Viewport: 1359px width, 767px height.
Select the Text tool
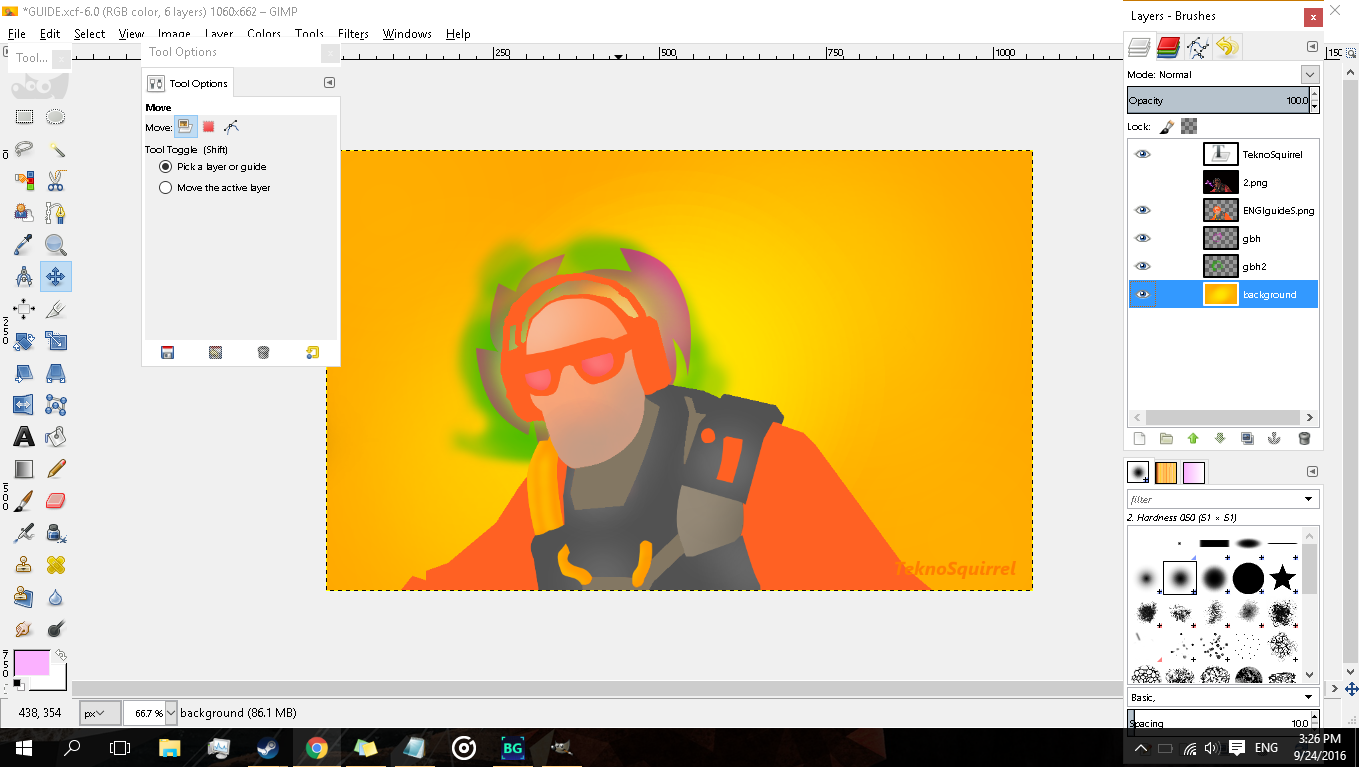(24, 437)
